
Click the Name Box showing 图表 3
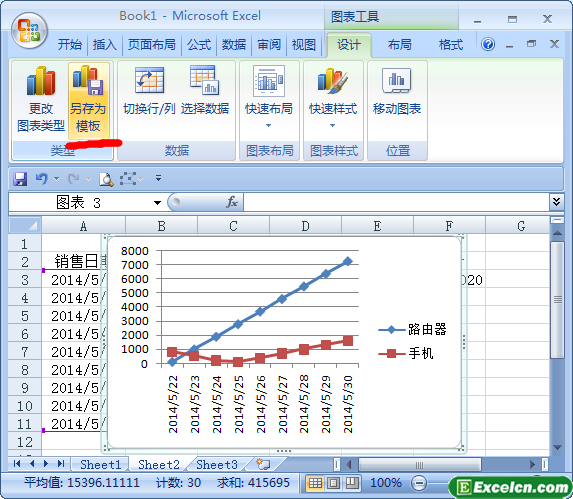pos(79,202)
